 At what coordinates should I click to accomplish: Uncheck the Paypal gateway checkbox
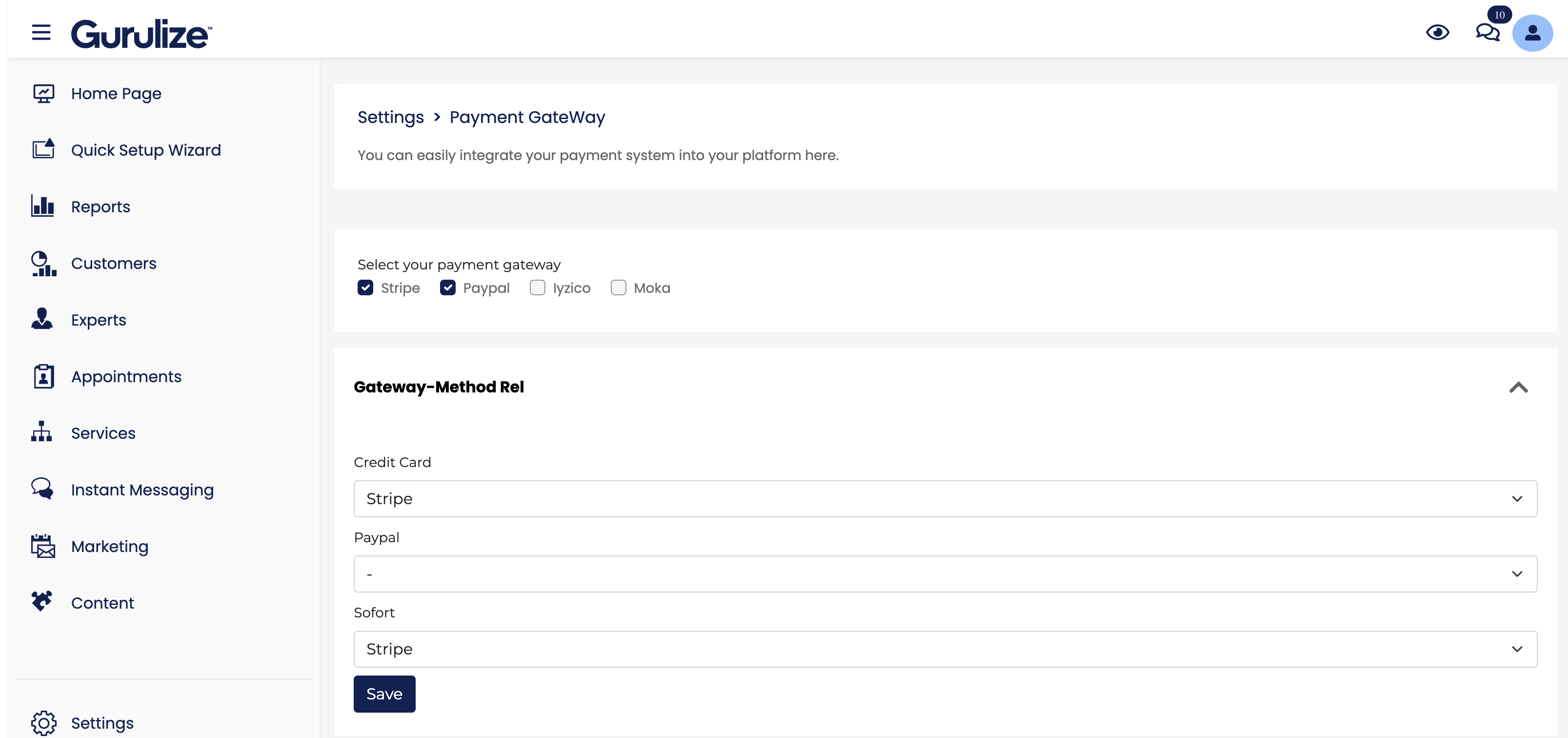click(448, 288)
